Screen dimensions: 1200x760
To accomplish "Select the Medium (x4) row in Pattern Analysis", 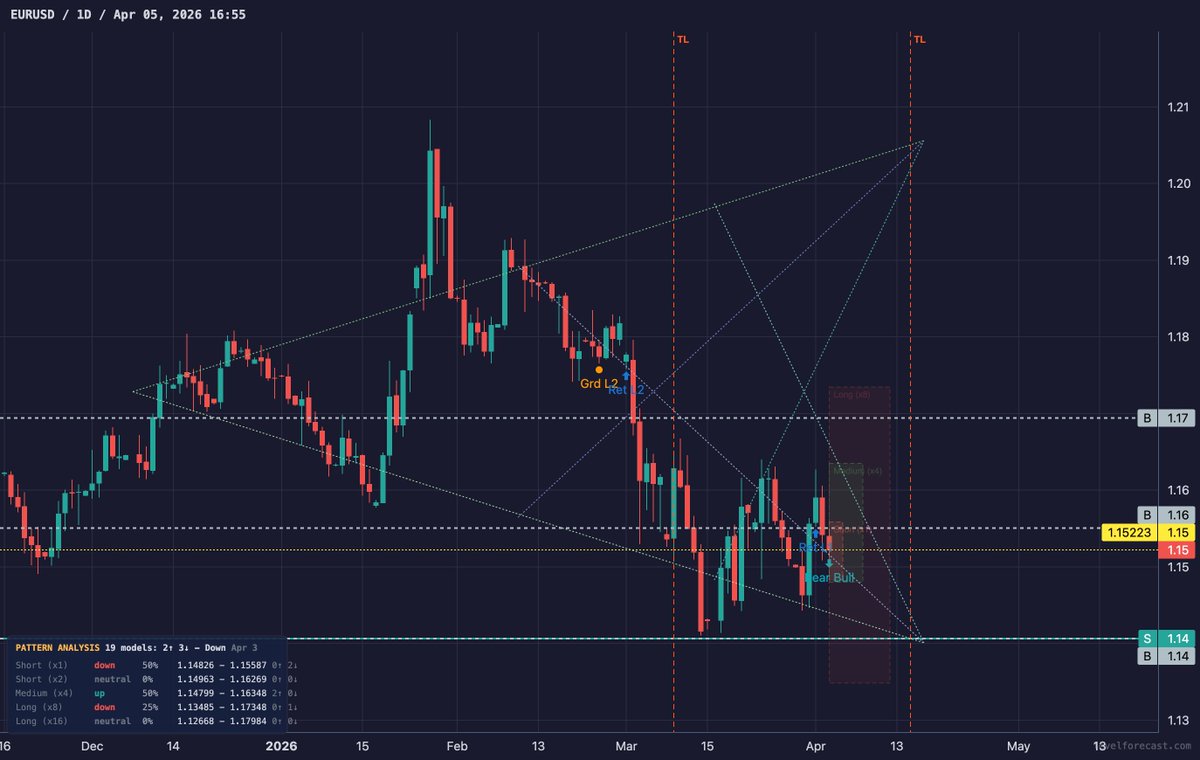I will coord(156,692).
